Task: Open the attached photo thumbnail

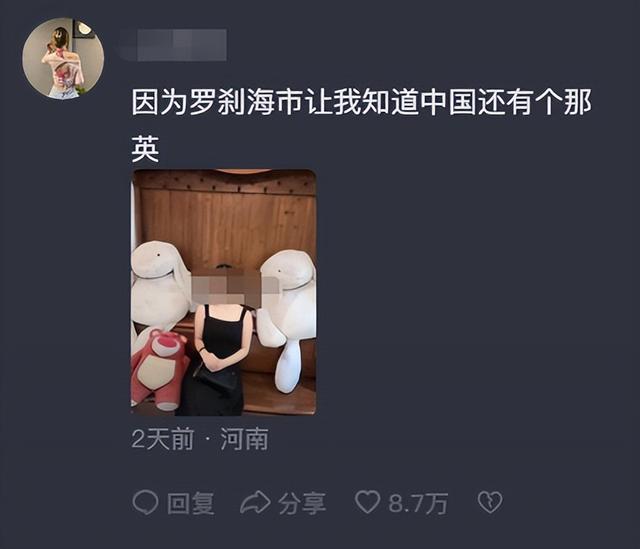Action: click(x=224, y=292)
